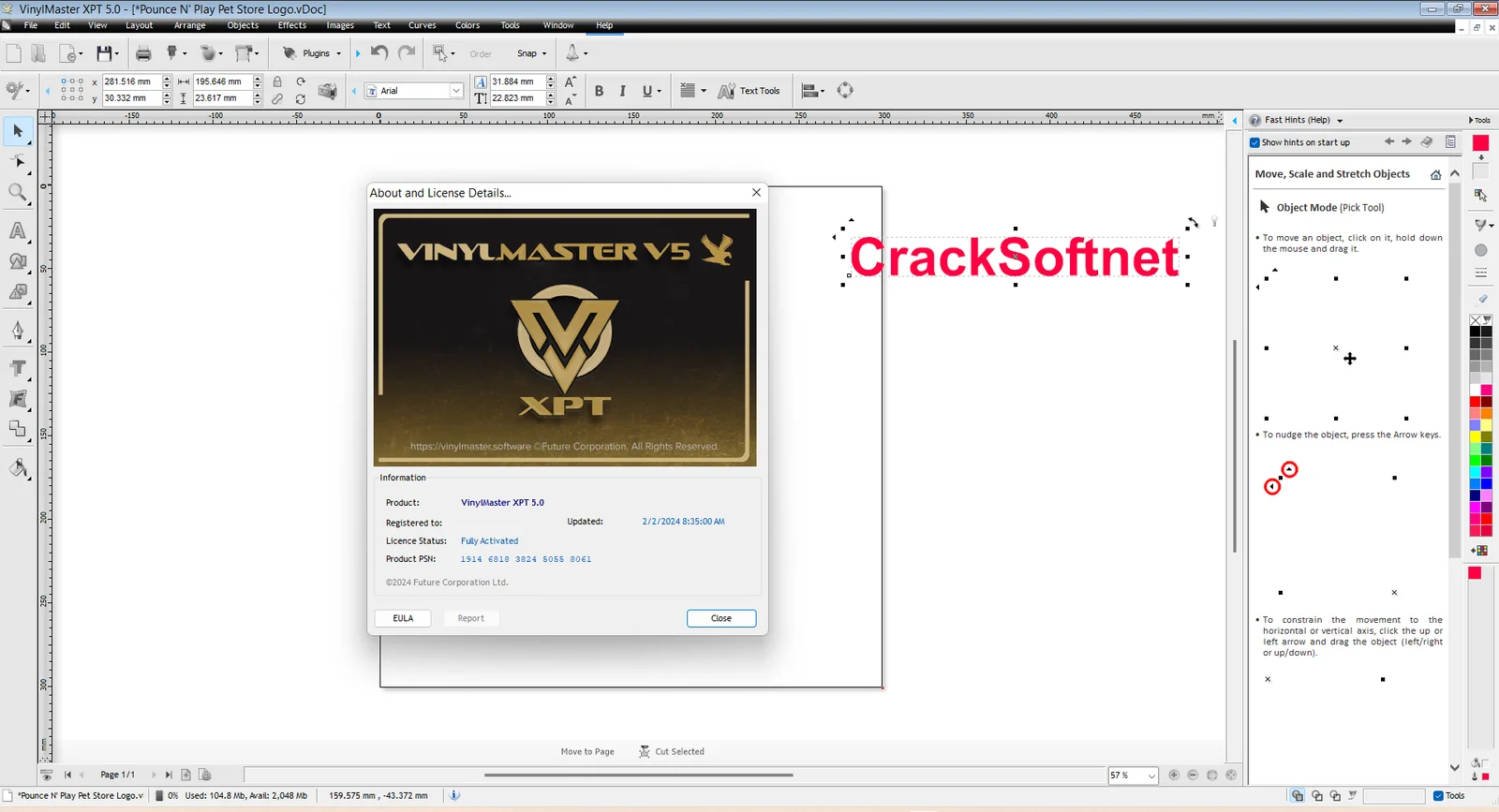Click the CrackSoftnet text object on canvas
The width and height of the screenshot is (1499, 812).
[1015, 258]
